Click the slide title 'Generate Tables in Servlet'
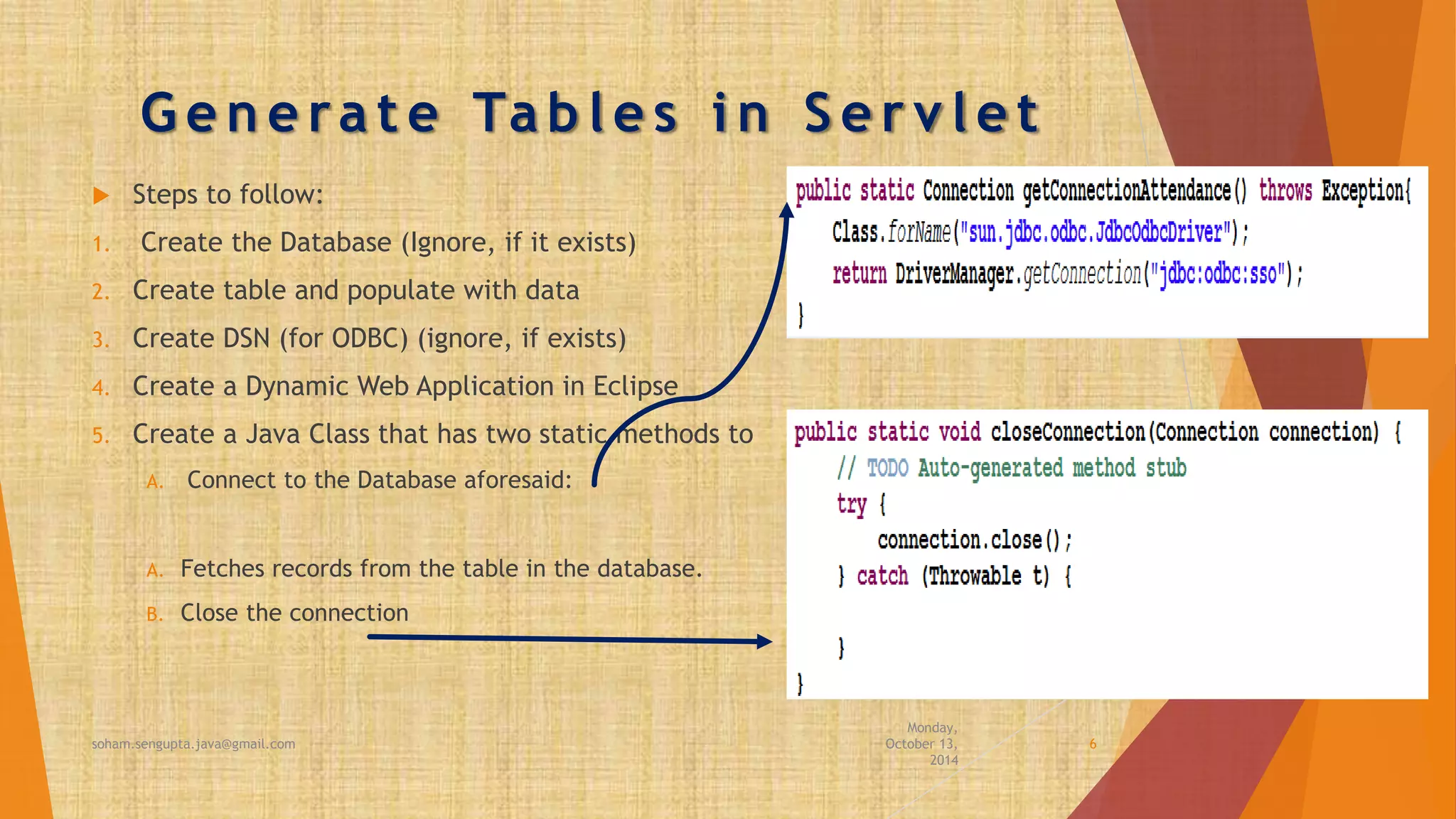The height and width of the screenshot is (819, 1456). (591, 112)
